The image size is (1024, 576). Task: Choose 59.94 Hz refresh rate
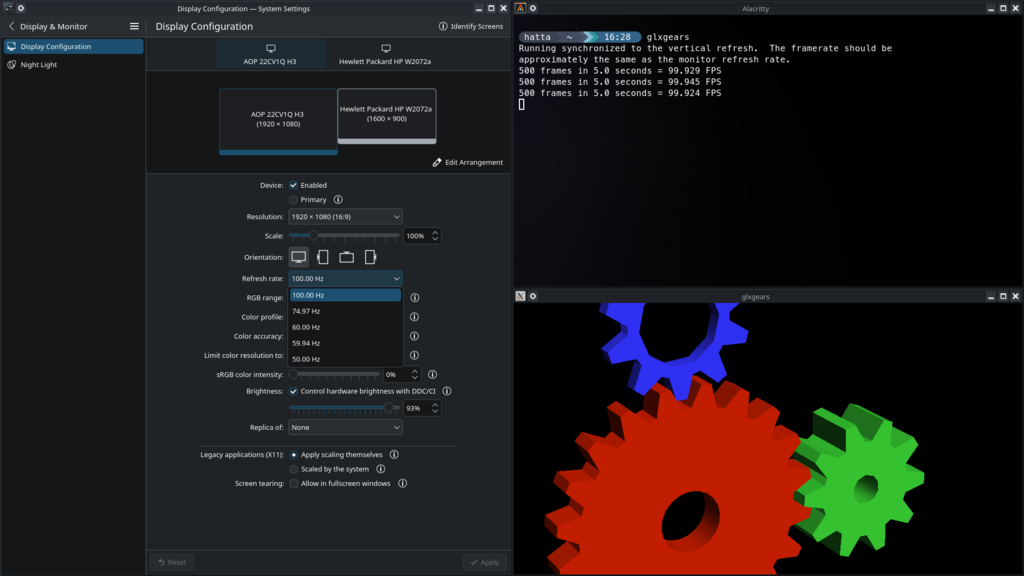point(345,344)
